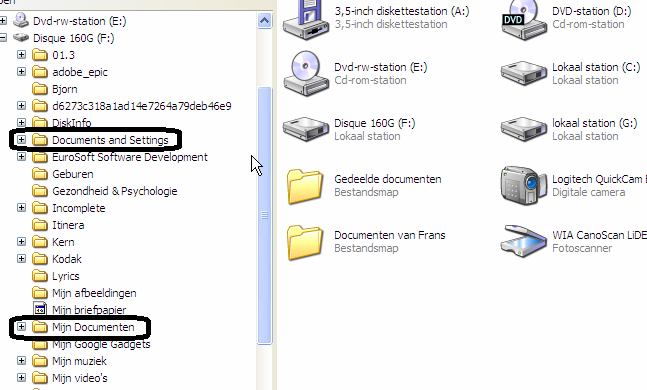Open the Disque 160G (F:) drive icon in right pane

pos(306,129)
